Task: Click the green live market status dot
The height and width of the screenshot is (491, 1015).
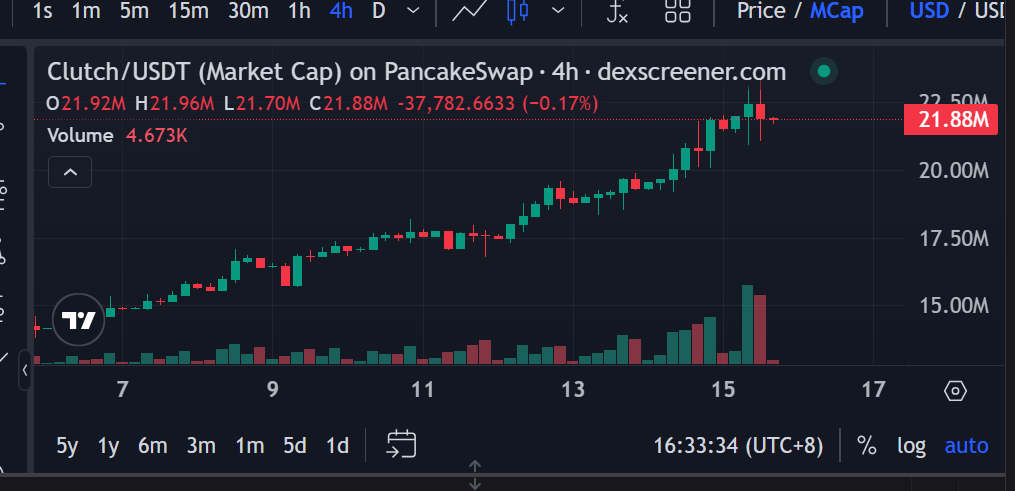Action: click(x=824, y=71)
